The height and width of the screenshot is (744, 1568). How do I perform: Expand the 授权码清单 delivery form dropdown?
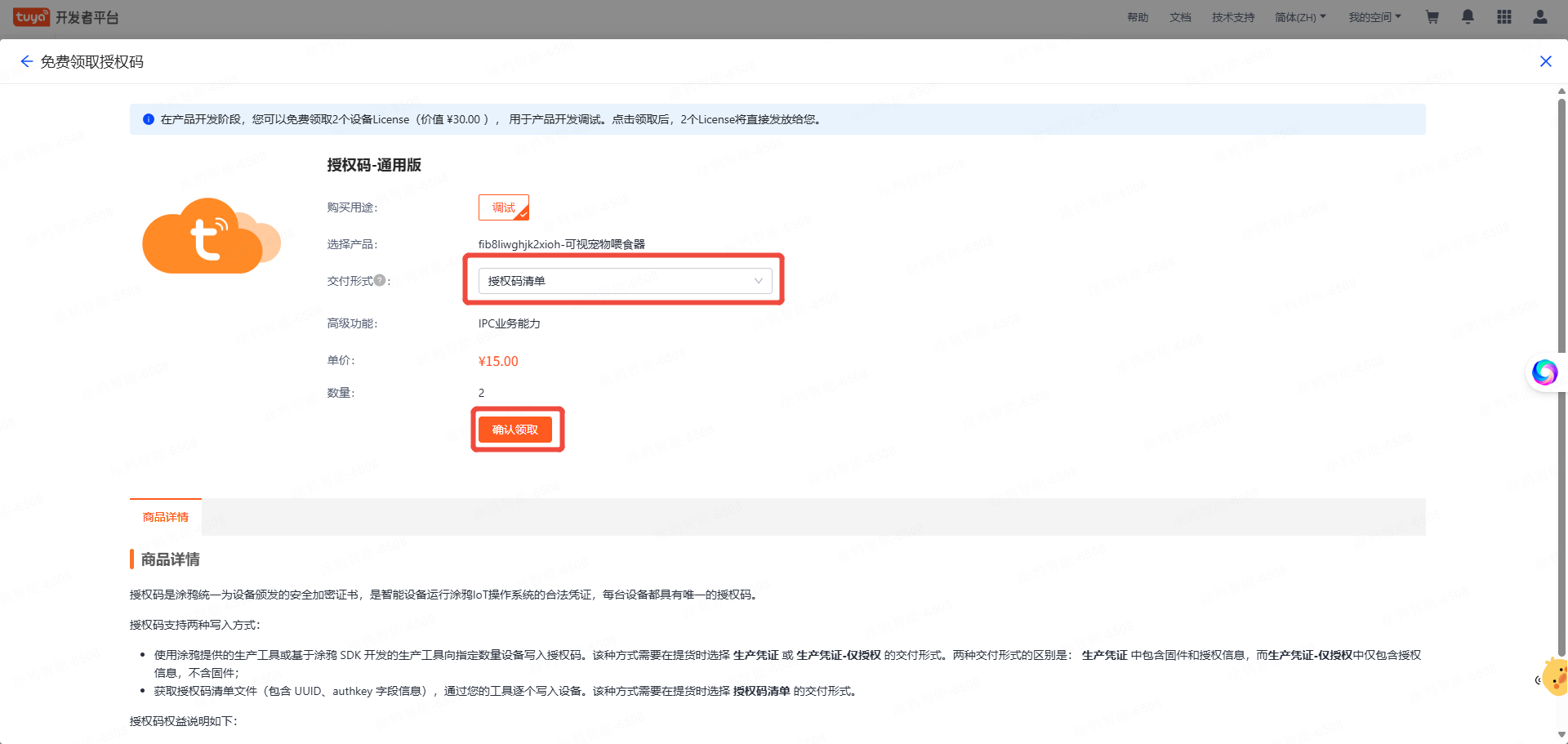[x=625, y=281]
